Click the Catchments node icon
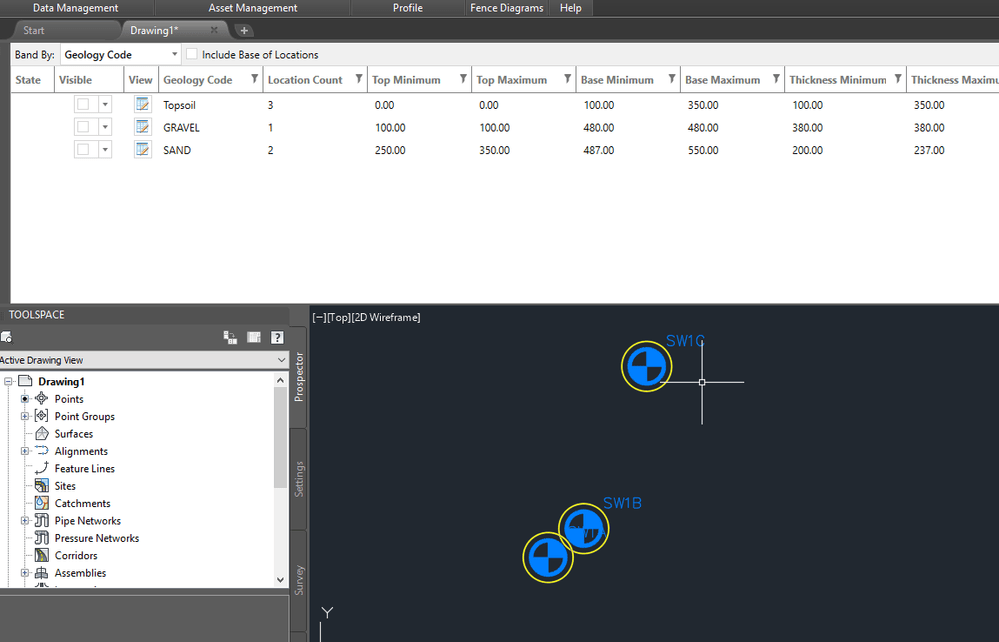Screen dimensions: 999x642 (x=41, y=503)
